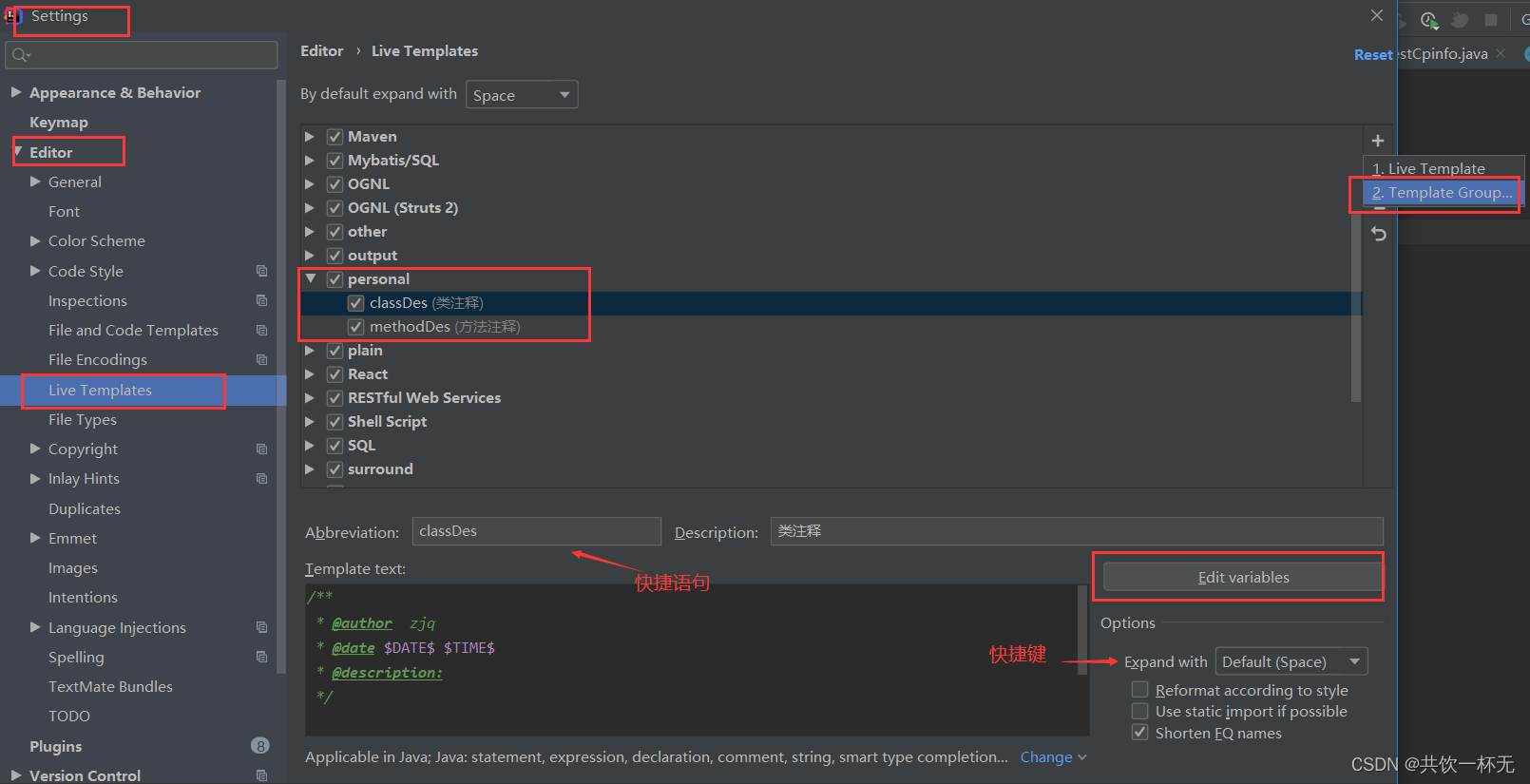The height and width of the screenshot is (784, 1530).
Task: Expand the General node arrow
Action: [35, 182]
